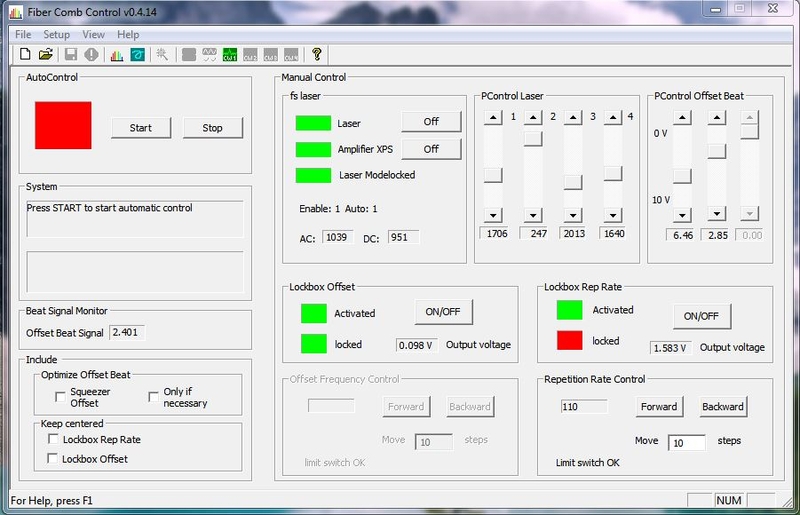Click Lockbox Offset output voltage 0.098 V
The width and height of the screenshot is (800, 515).
pyautogui.click(x=416, y=346)
